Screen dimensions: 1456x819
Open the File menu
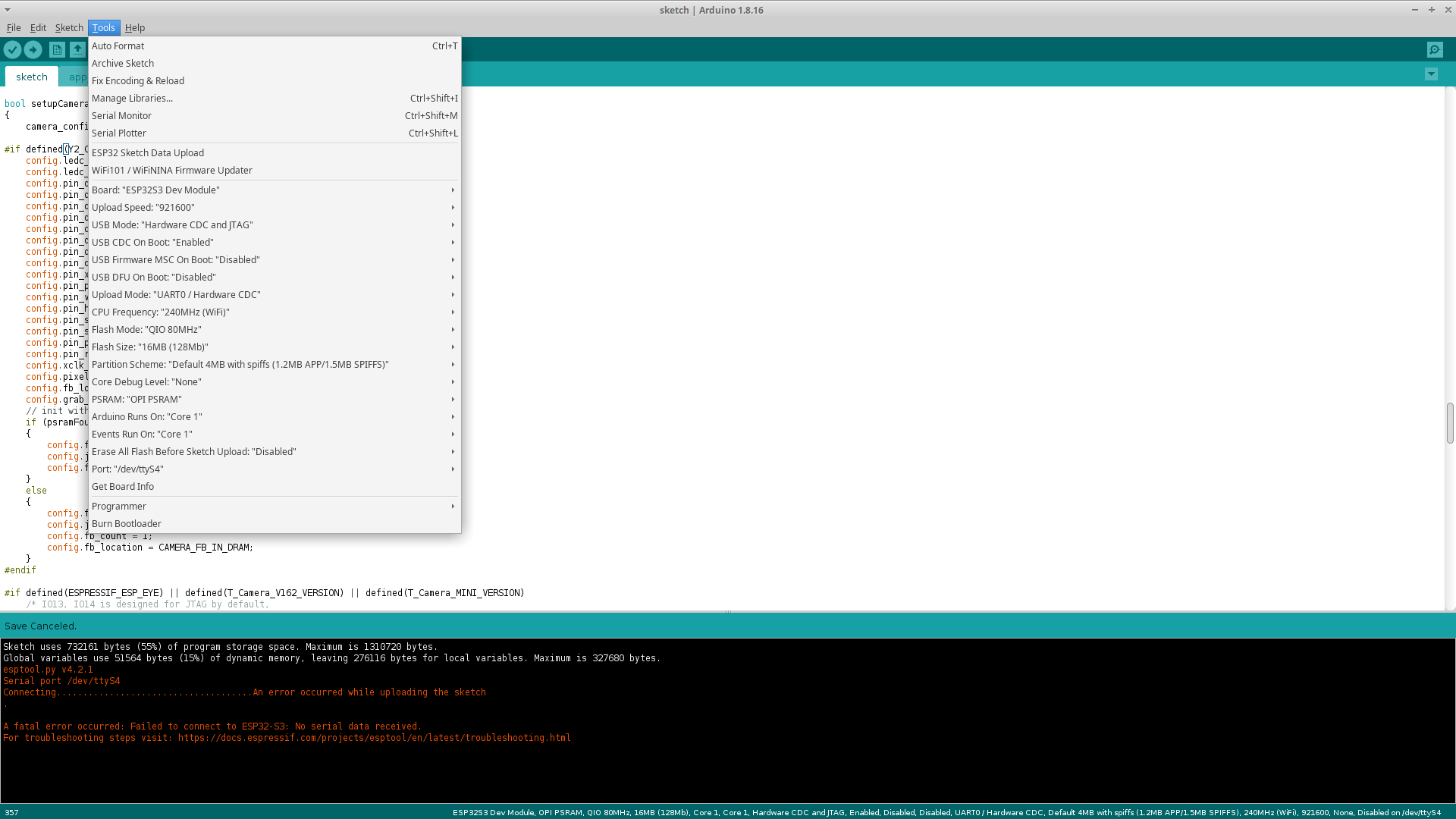coord(14,27)
